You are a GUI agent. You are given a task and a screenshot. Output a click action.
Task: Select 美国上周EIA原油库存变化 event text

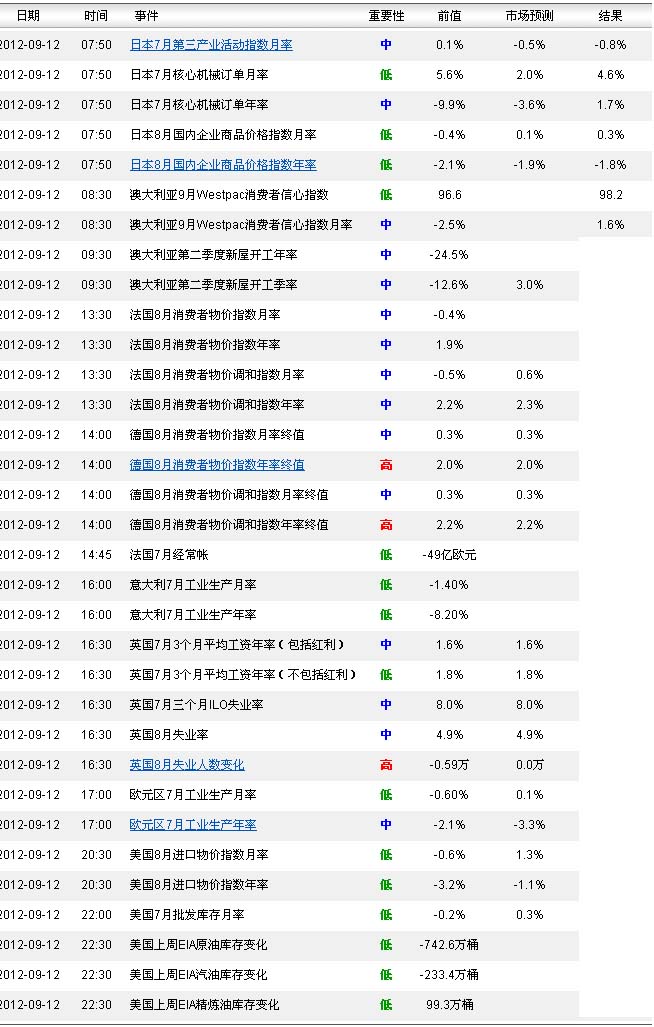[198, 945]
